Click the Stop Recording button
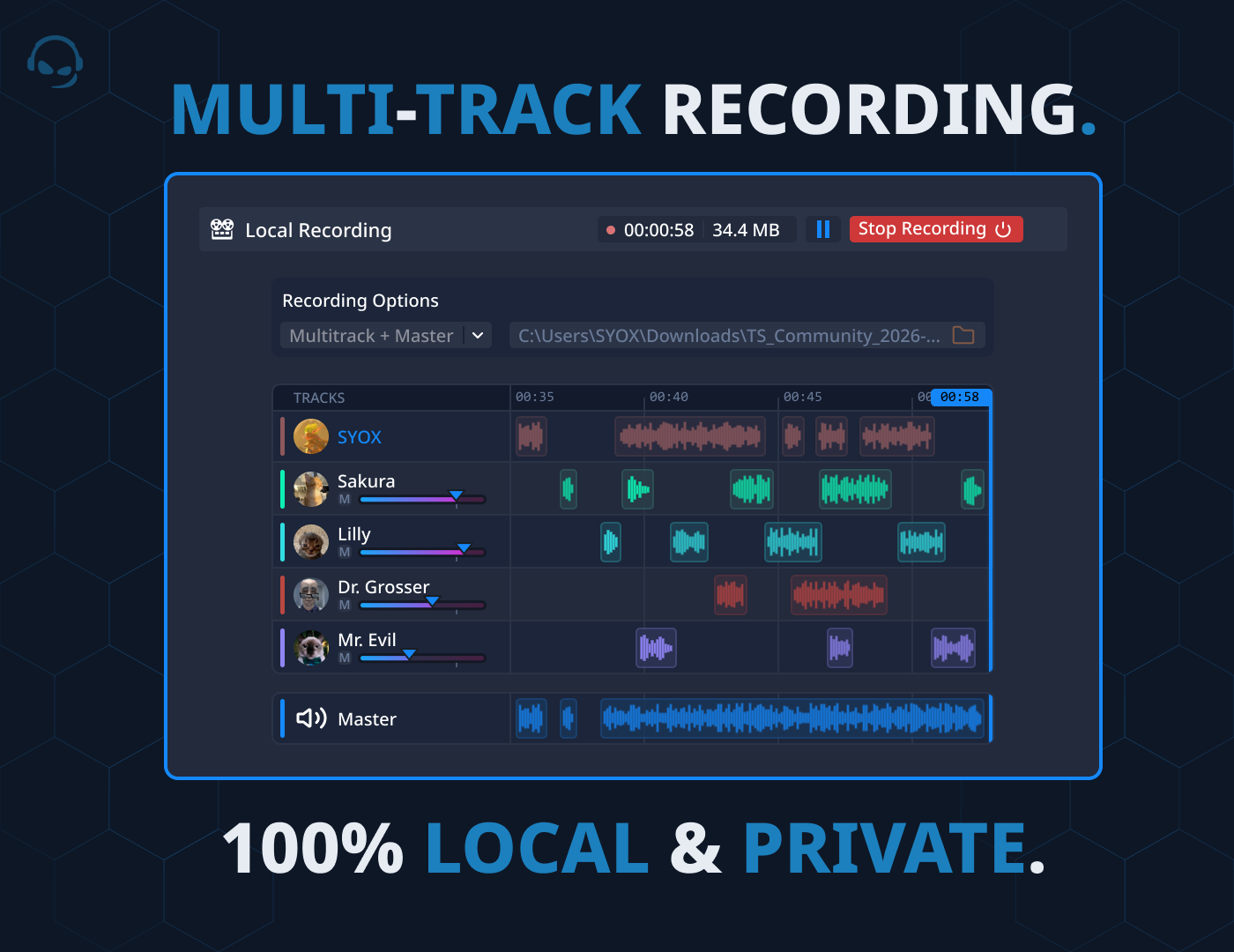1234x952 pixels. coord(936,229)
